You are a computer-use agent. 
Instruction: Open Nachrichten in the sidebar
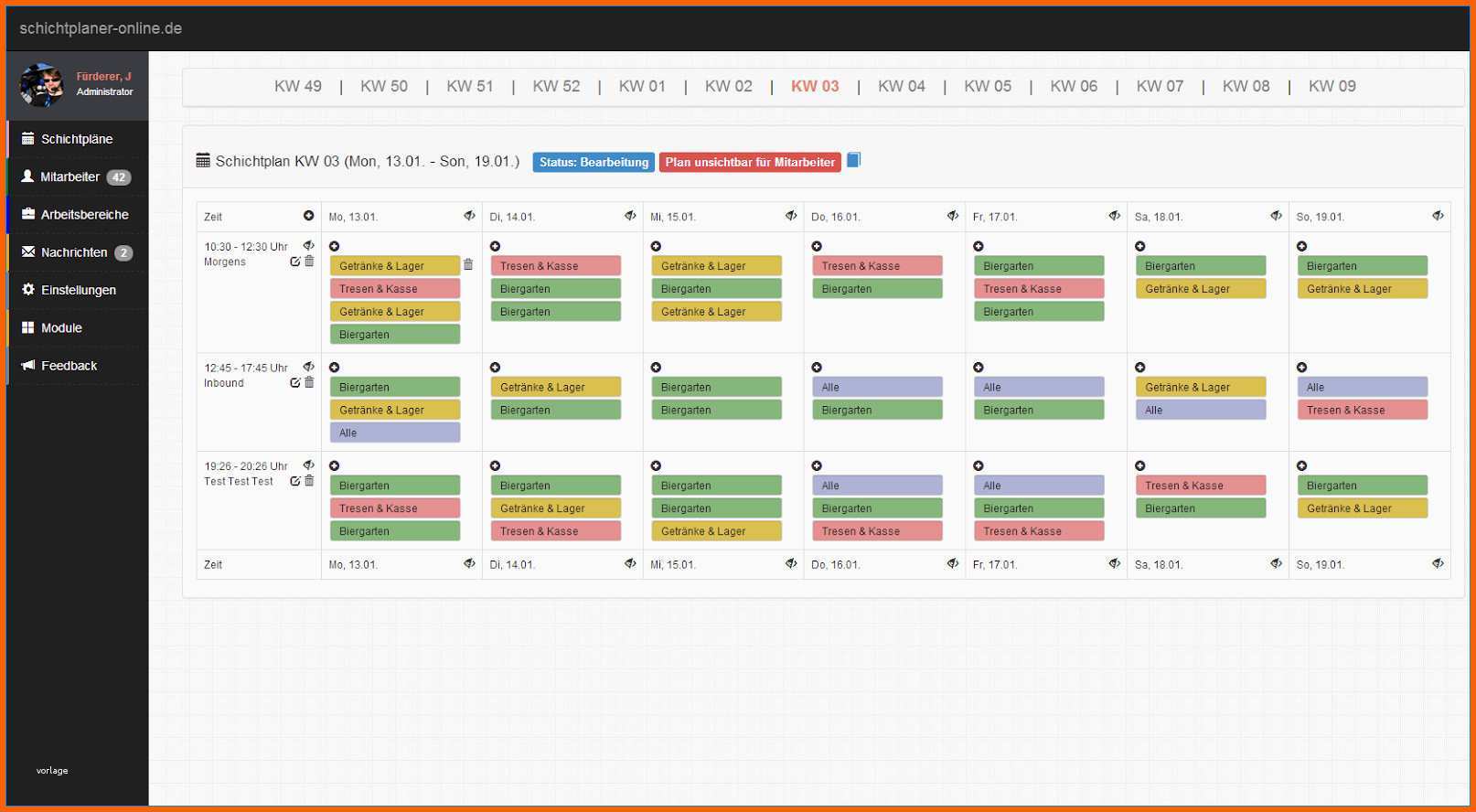[x=78, y=252]
